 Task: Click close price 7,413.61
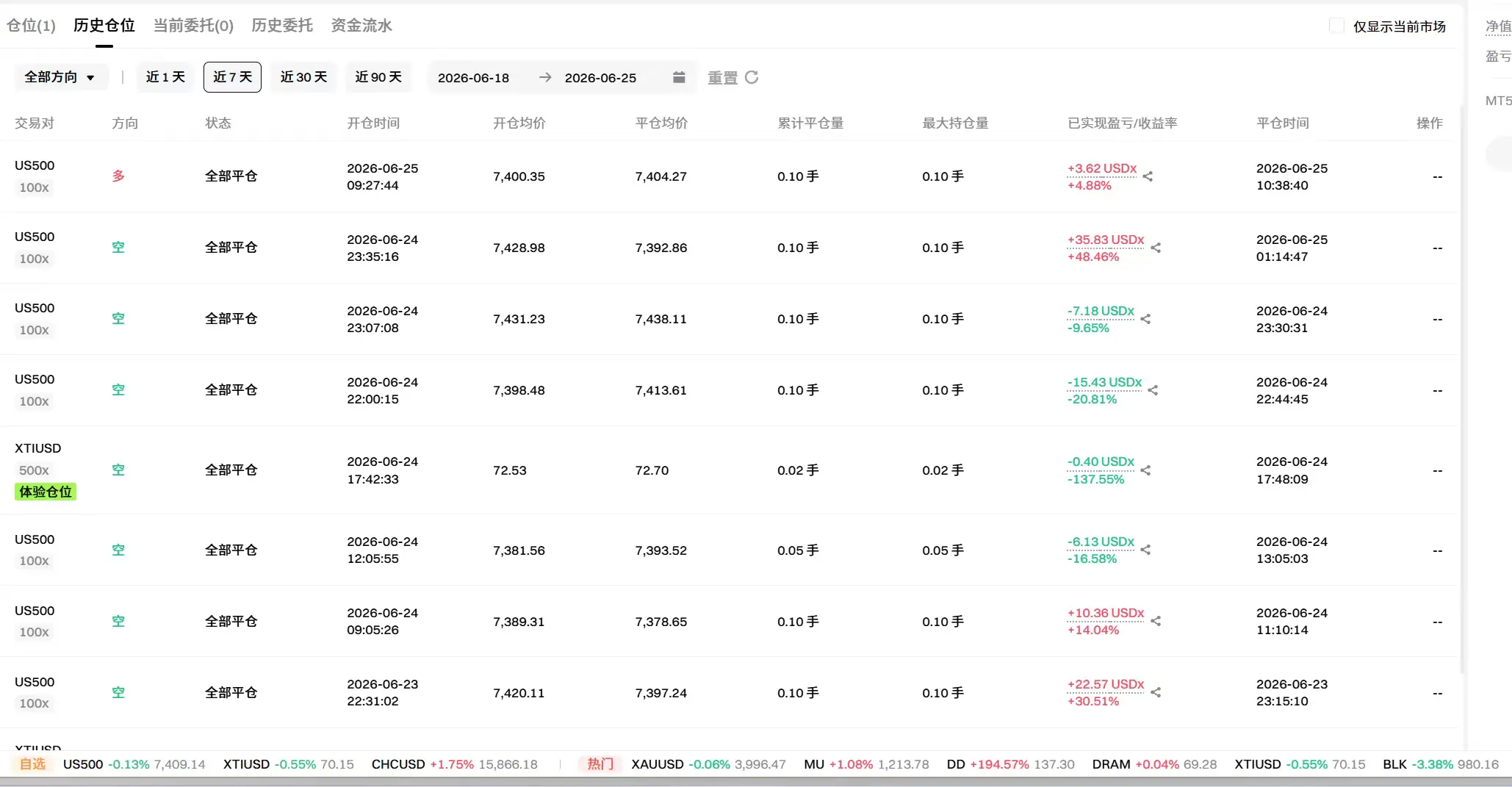[661, 390]
